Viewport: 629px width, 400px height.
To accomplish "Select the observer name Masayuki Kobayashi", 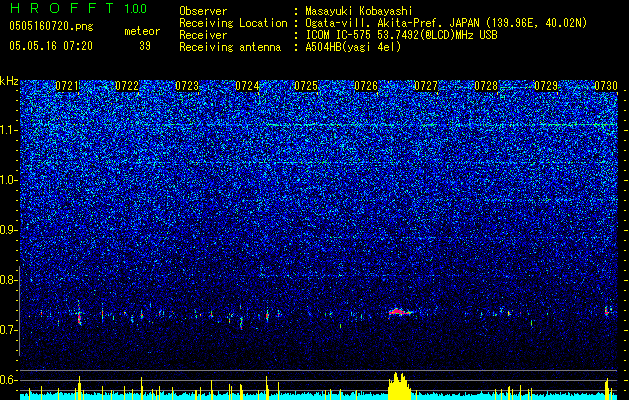I will click(x=359, y=12).
